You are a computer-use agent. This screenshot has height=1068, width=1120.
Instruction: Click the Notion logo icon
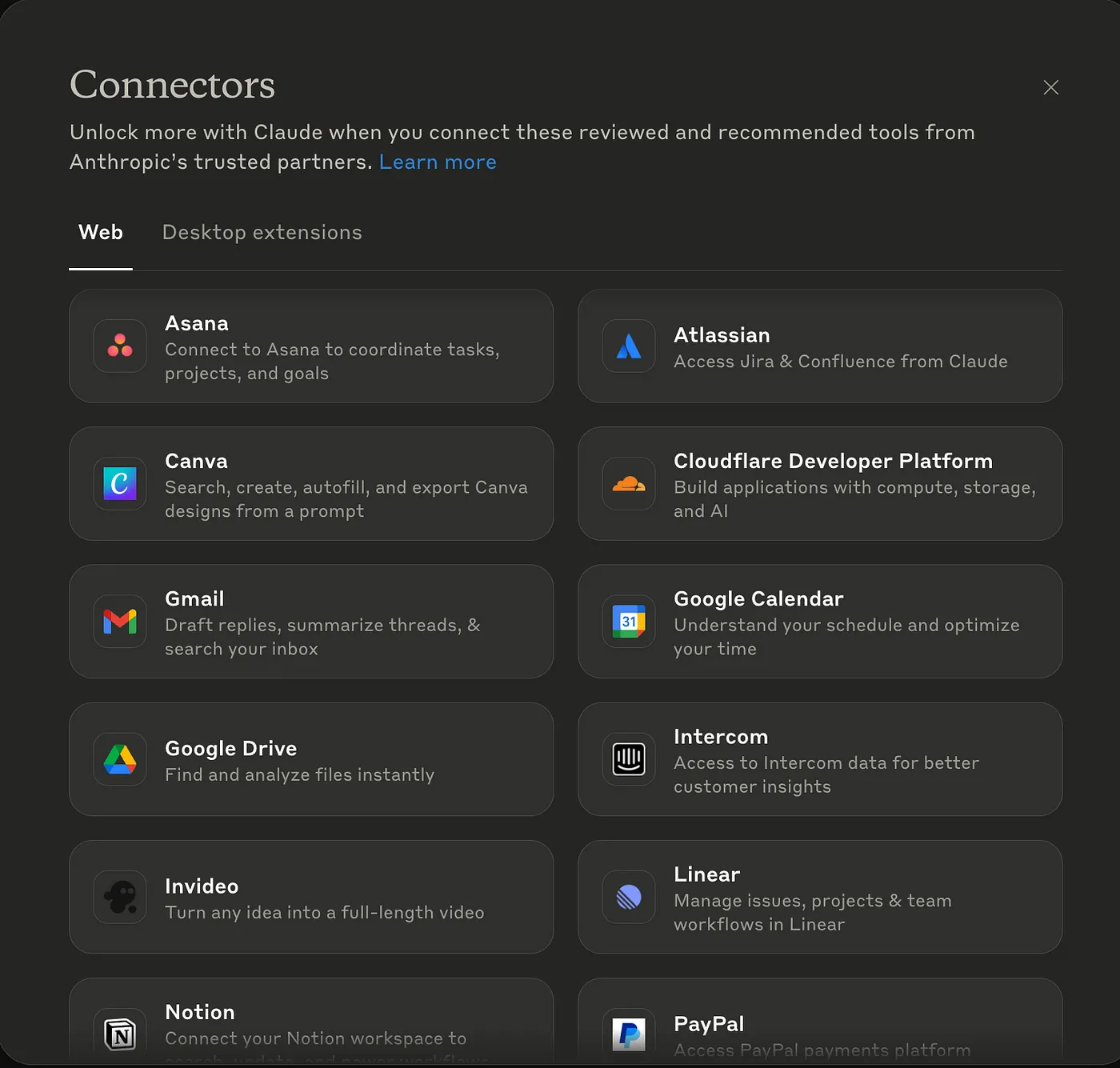[x=120, y=1034]
